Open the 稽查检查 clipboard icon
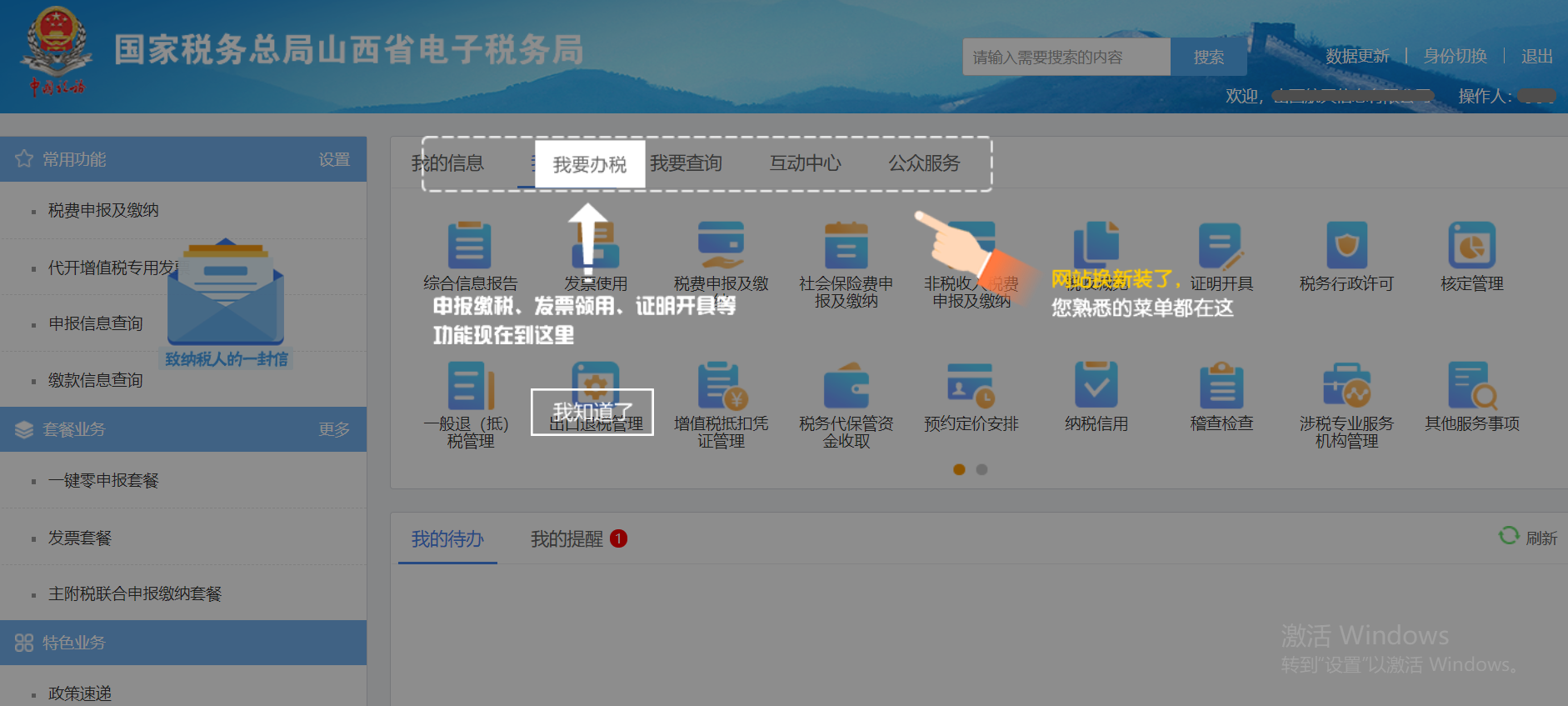Viewport: 1568px width, 706px height. coord(1221,385)
